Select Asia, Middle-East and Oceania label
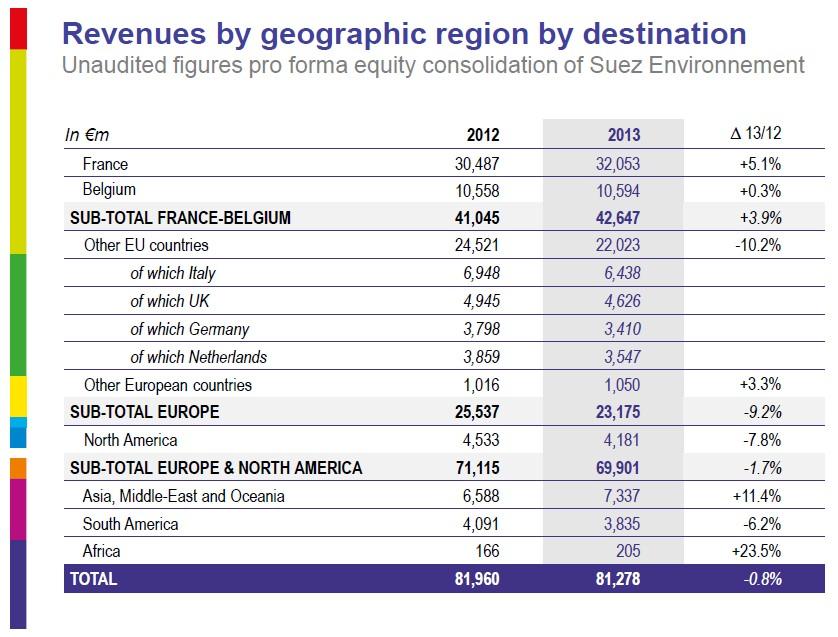The height and width of the screenshot is (637, 838). (184, 496)
